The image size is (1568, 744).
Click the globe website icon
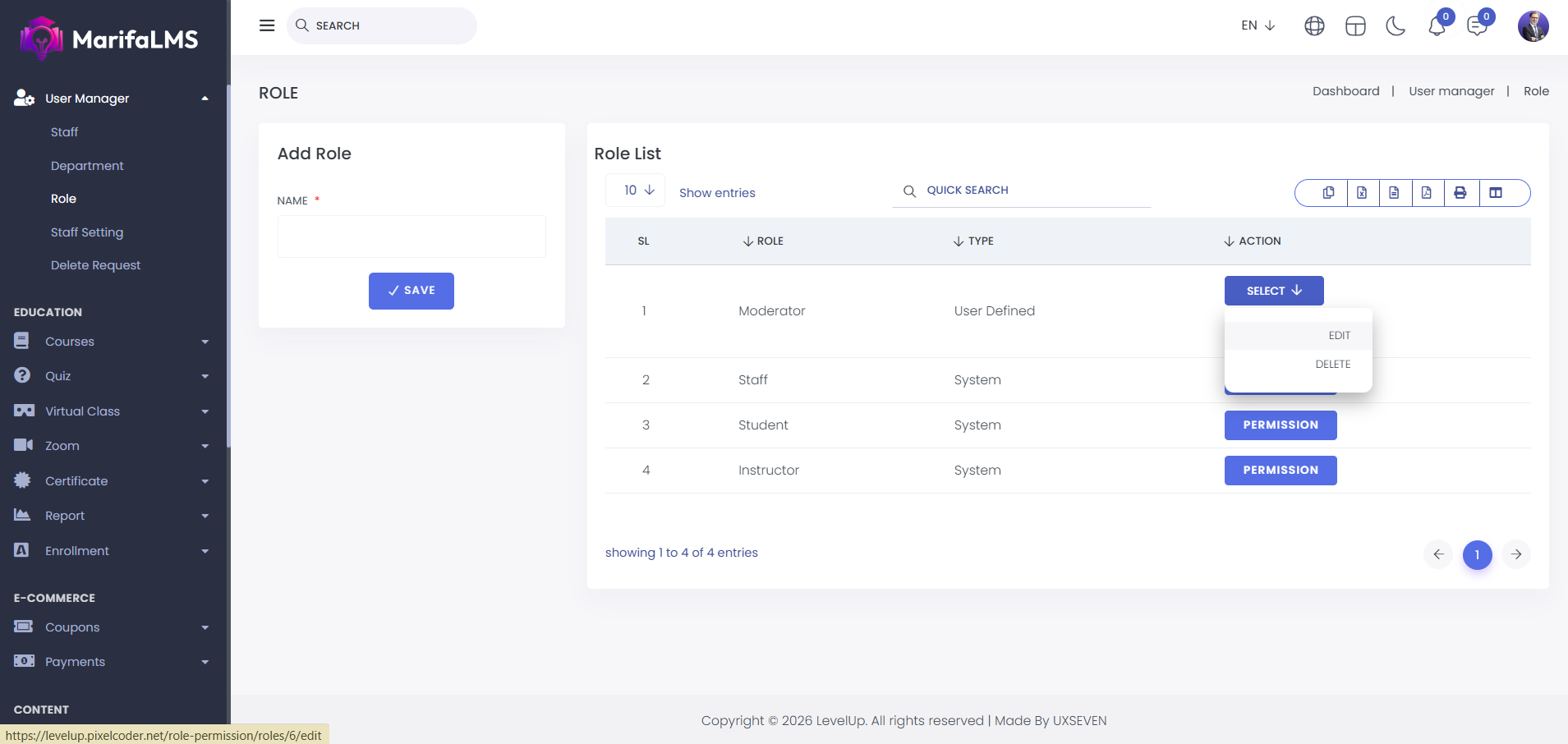[x=1314, y=26]
